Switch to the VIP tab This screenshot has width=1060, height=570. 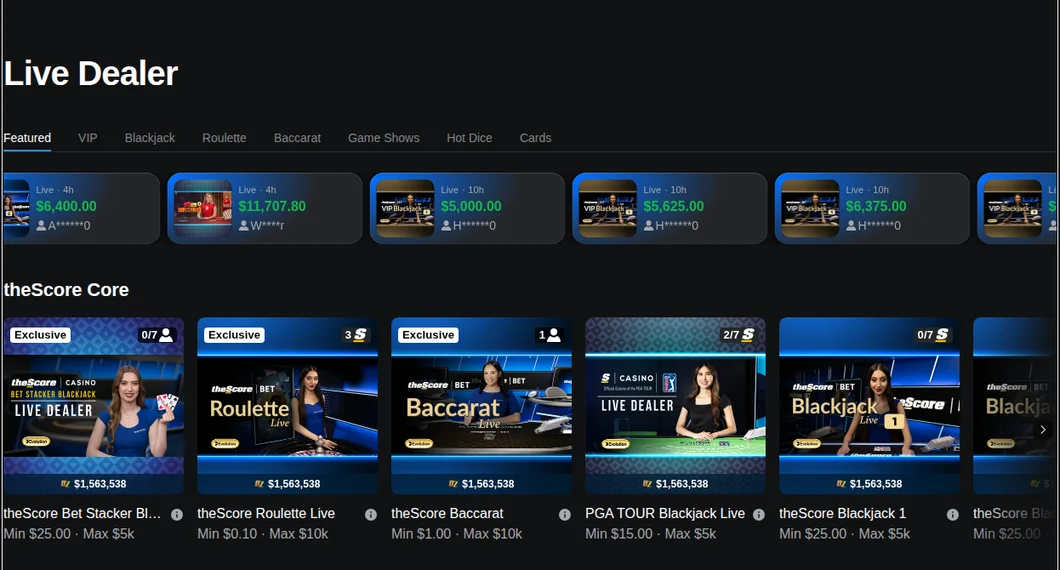click(88, 138)
